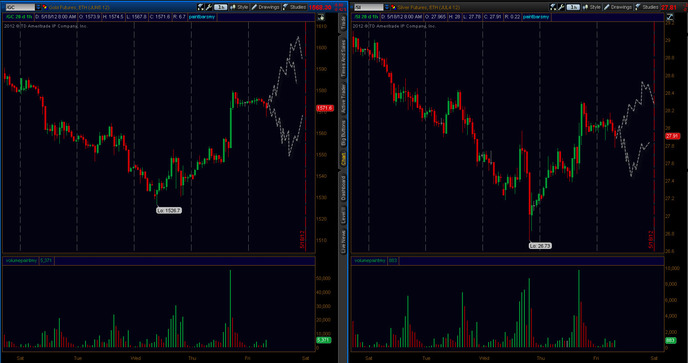Select the Dashboard side tab
Screen dimensions: 688x363
coord(344,188)
